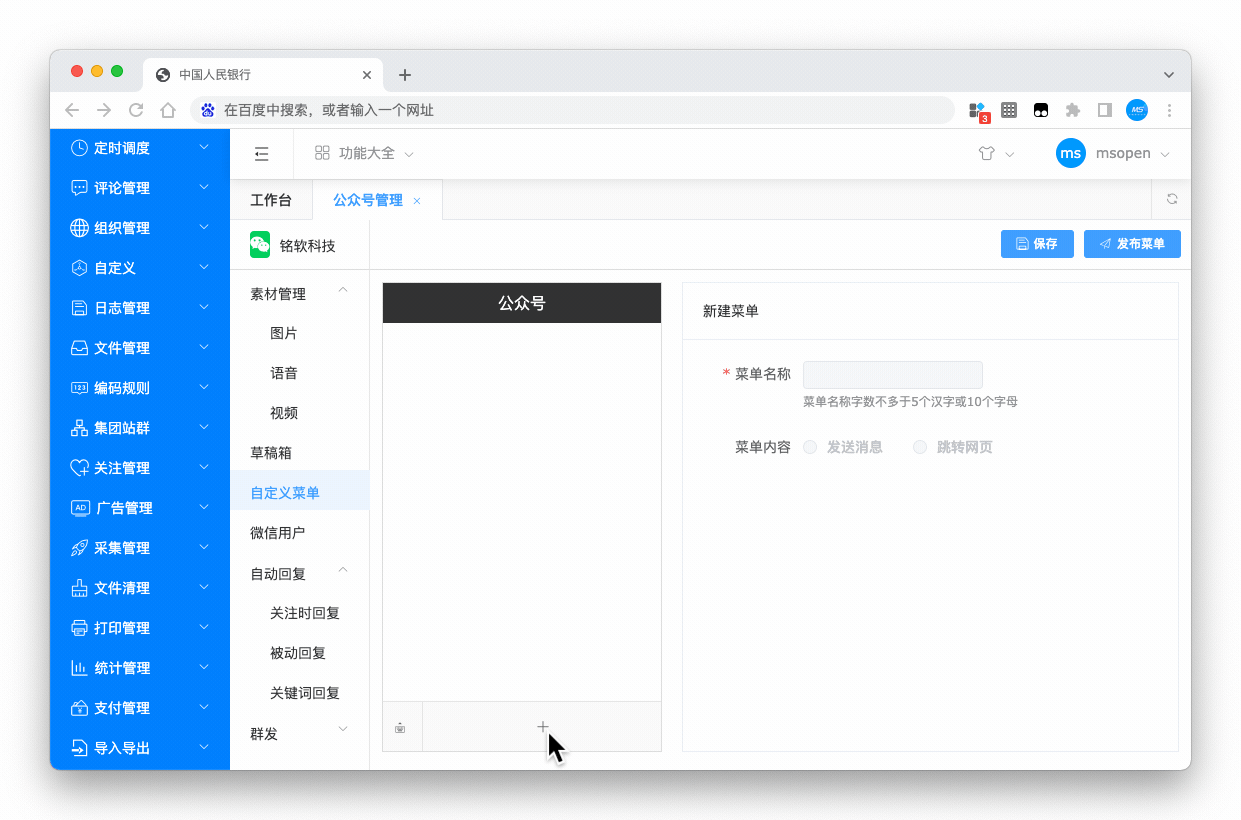Reload page using browser refresh icon
The height and width of the screenshot is (820, 1241).
[x=136, y=110]
